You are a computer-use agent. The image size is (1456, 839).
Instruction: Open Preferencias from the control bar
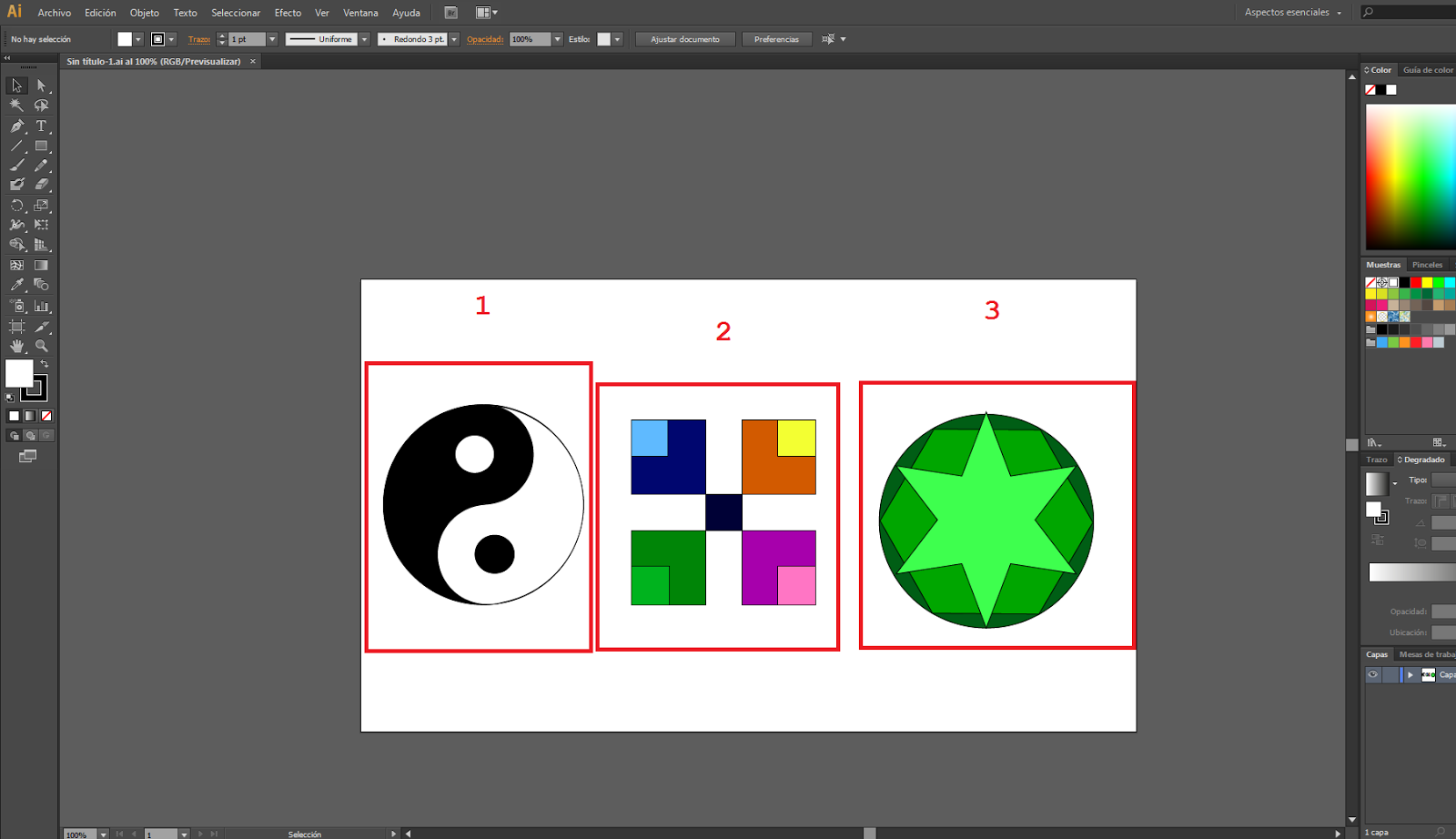(x=776, y=39)
